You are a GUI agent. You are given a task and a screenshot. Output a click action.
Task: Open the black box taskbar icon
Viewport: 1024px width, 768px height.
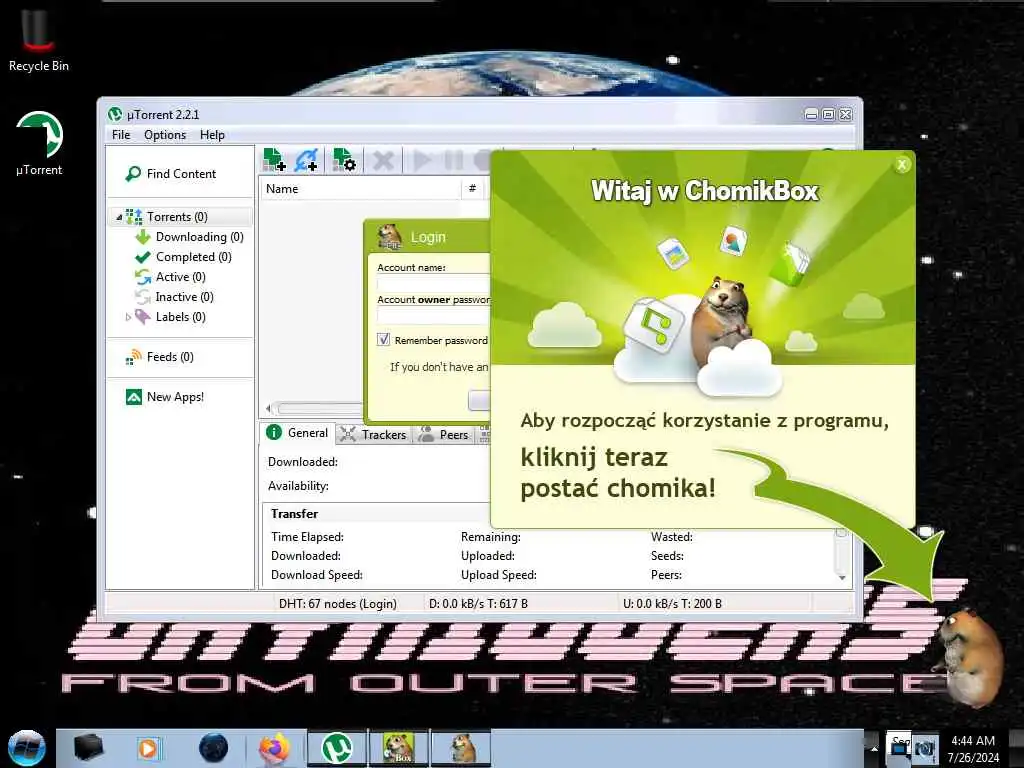[x=89, y=748]
